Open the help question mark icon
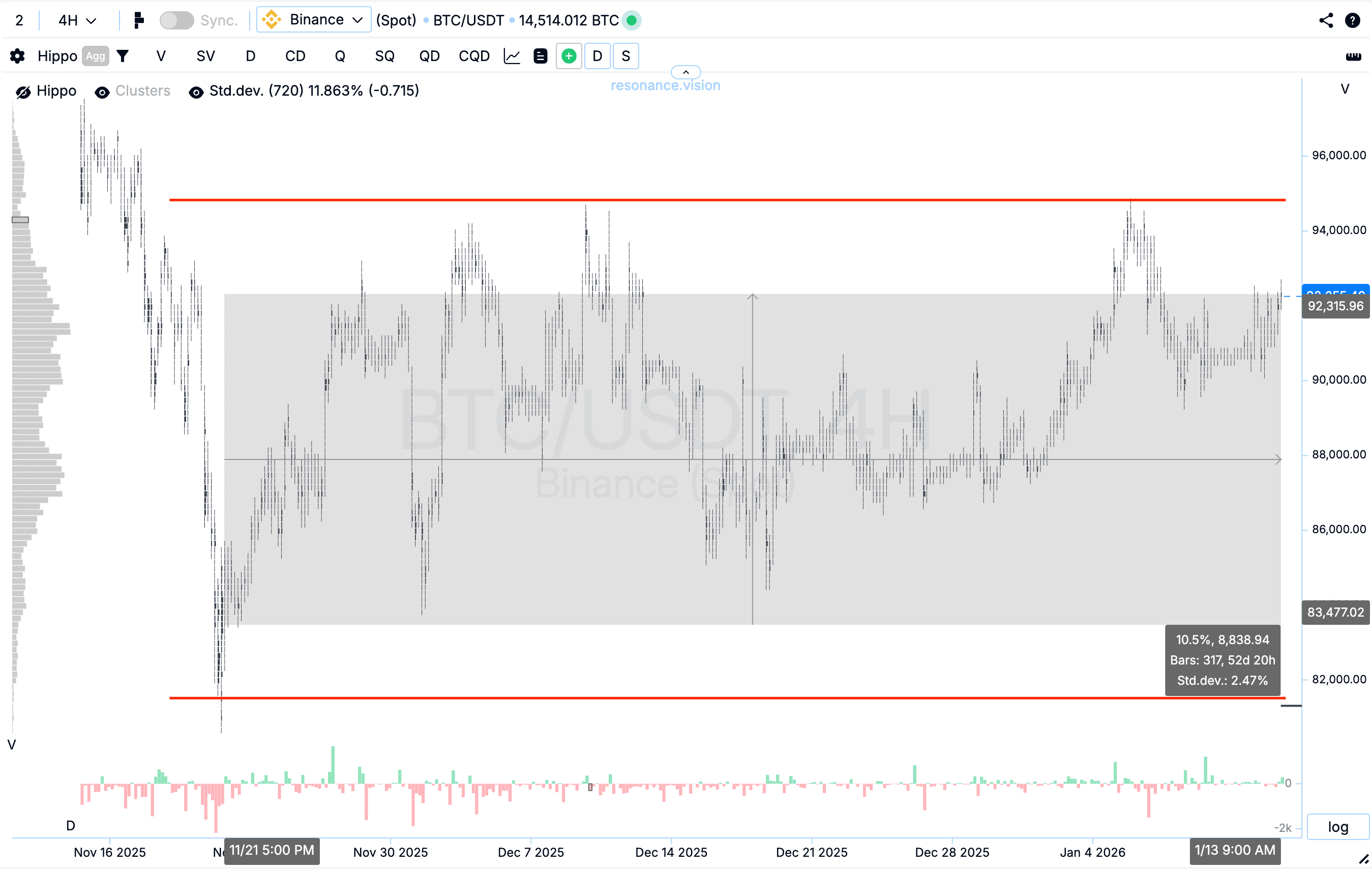The image size is (1372, 869). click(1353, 20)
